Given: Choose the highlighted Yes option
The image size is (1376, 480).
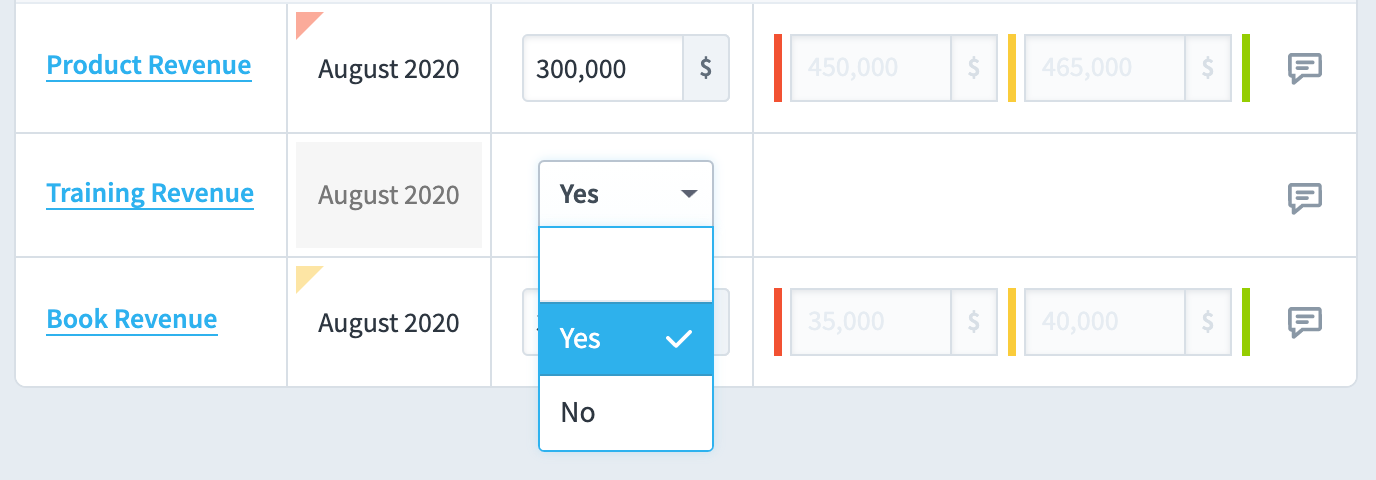Looking at the screenshot, I should pos(626,339).
